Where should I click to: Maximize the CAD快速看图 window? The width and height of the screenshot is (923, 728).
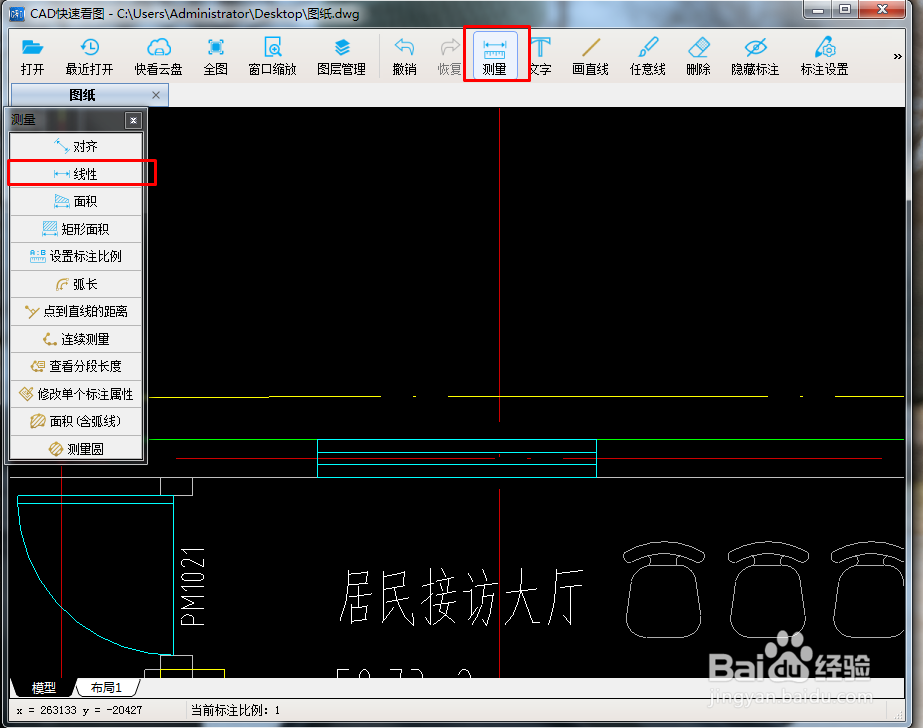(845, 10)
